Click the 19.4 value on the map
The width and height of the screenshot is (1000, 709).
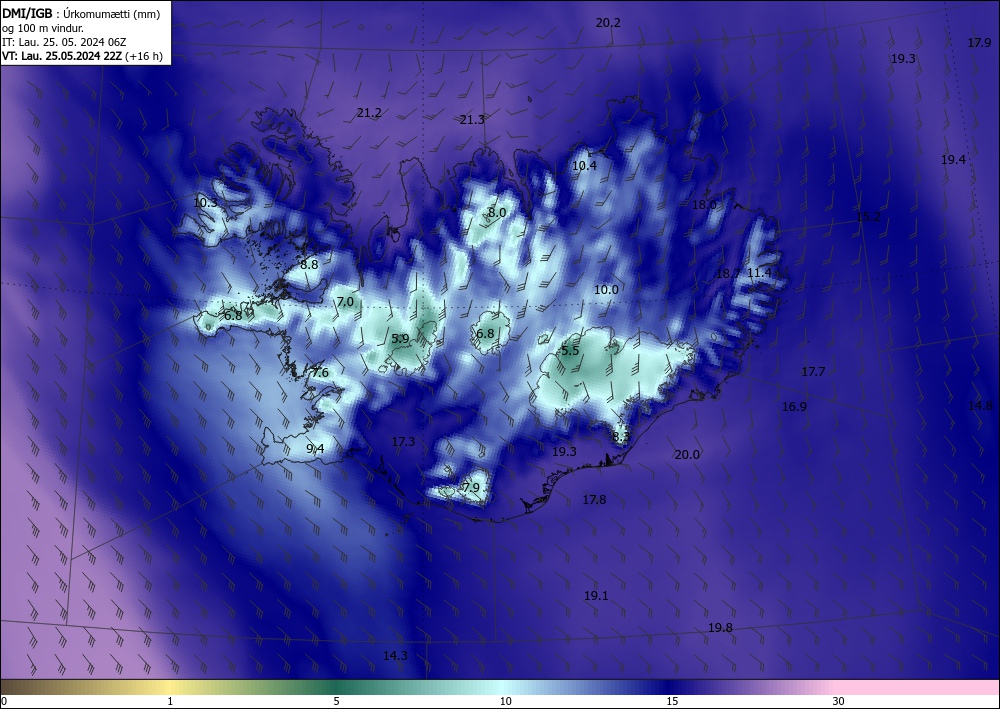[953, 160]
